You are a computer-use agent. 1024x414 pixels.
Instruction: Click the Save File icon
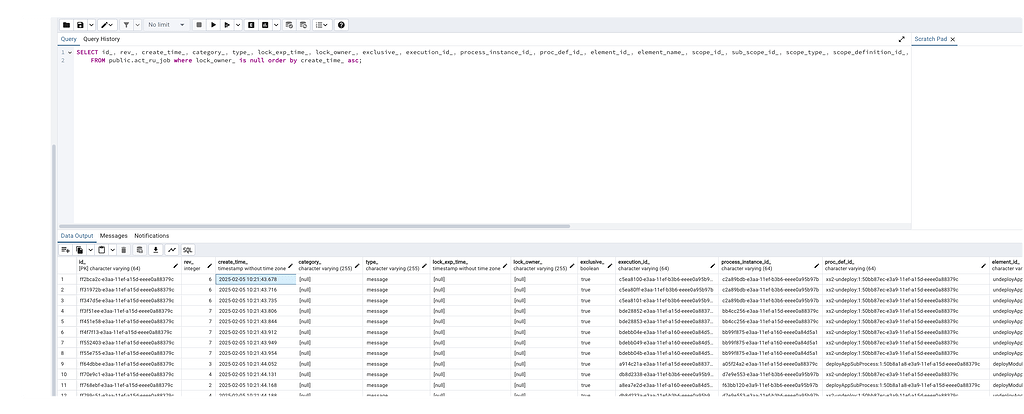[80, 24]
